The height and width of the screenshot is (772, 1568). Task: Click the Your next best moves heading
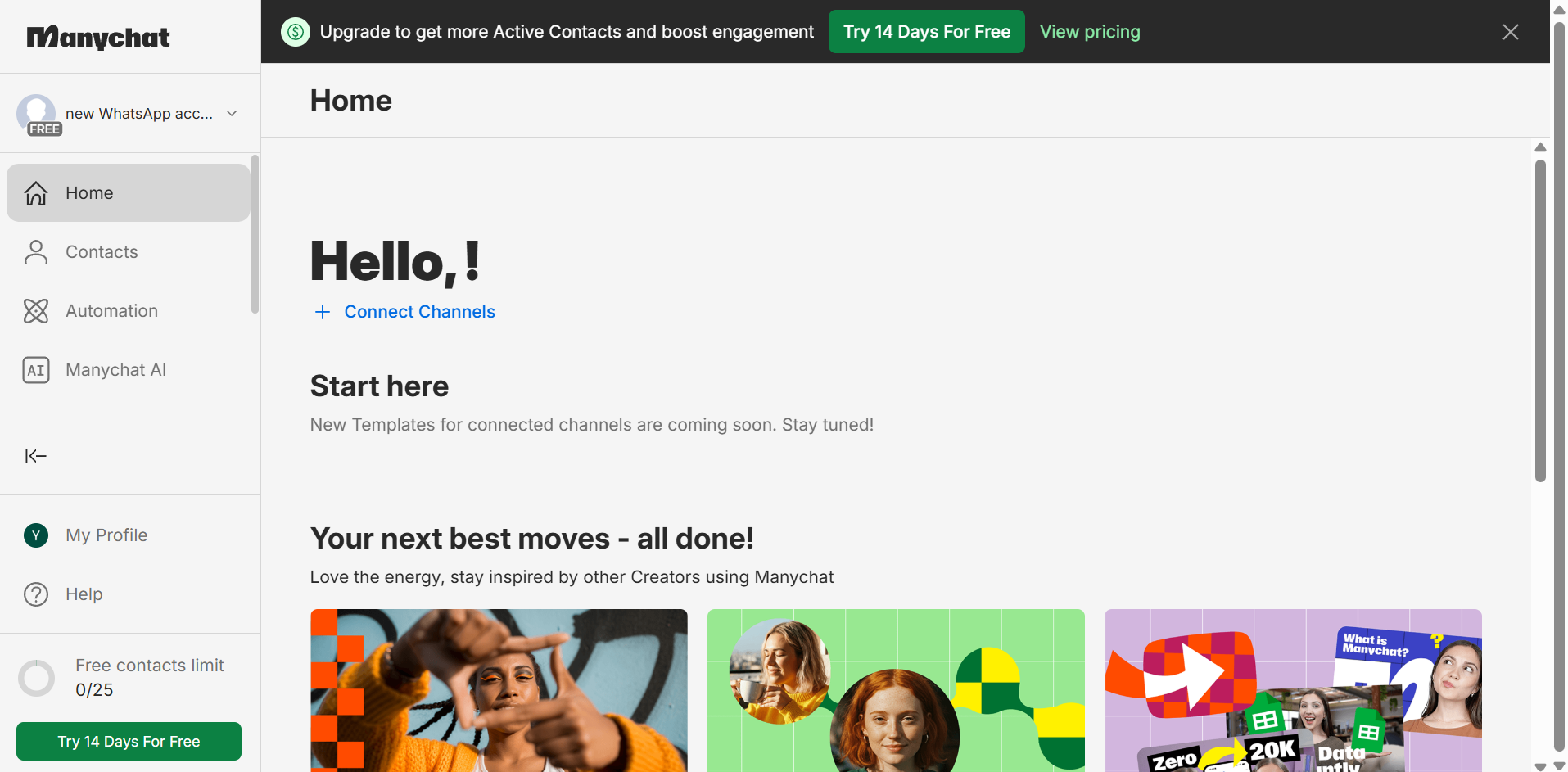(531, 539)
